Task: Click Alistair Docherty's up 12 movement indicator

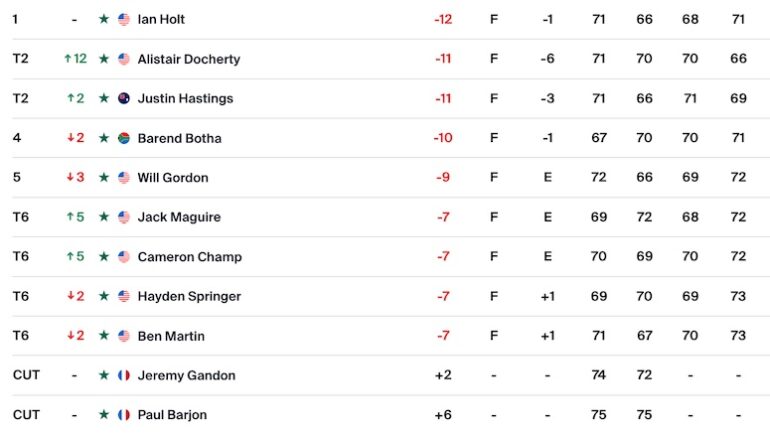Action: (75, 59)
